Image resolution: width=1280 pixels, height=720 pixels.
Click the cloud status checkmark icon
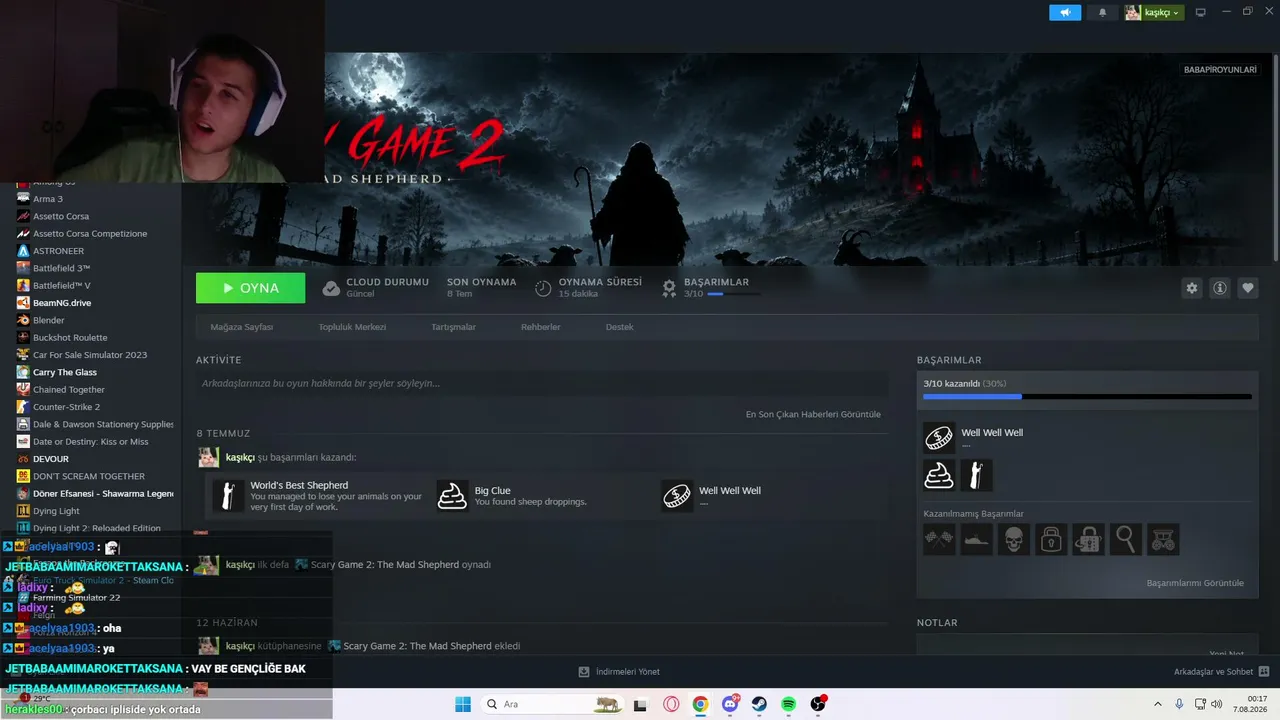[x=331, y=288]
